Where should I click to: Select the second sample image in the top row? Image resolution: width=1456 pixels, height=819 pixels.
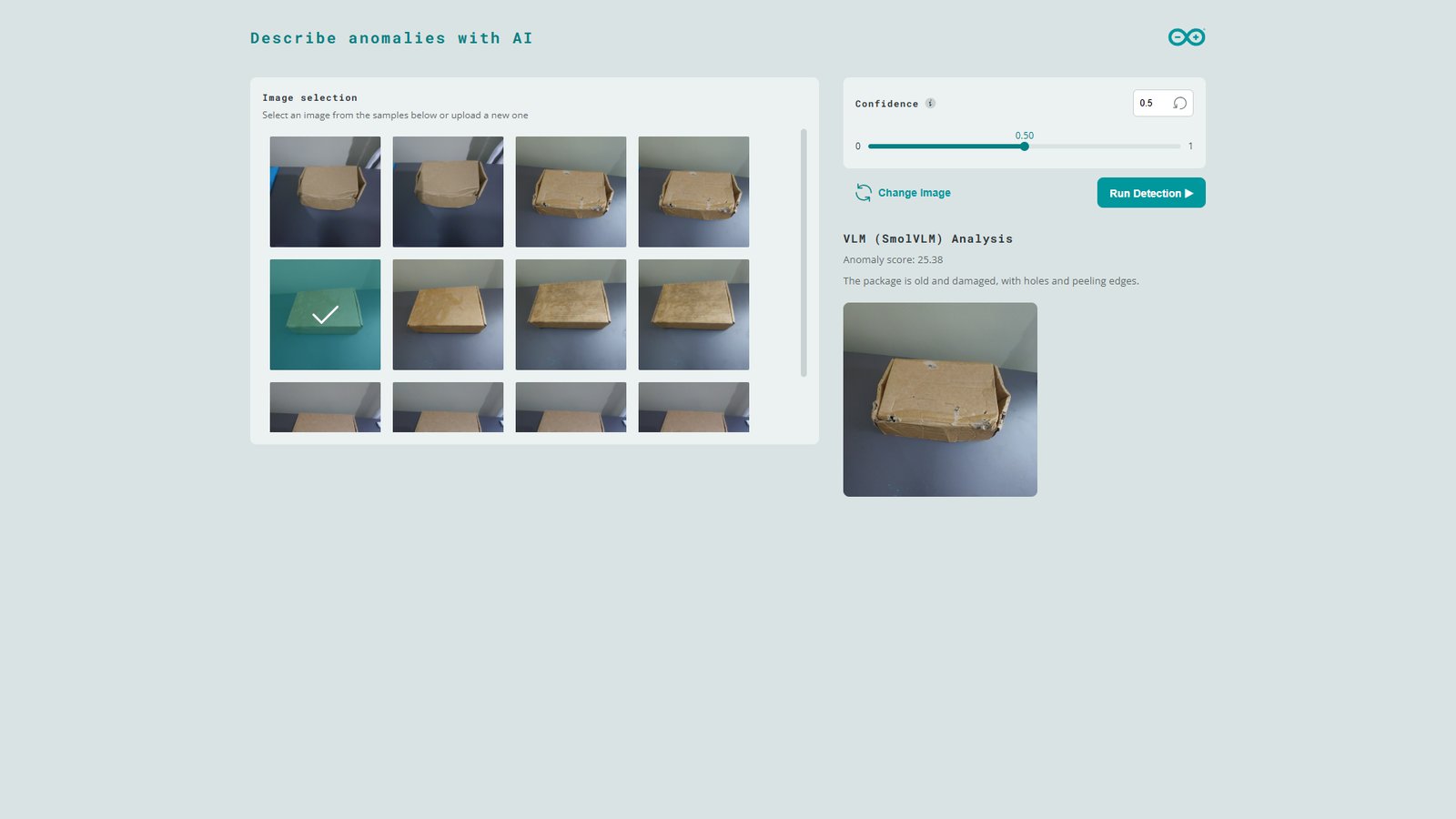pyautogui.click(x=448, y=192)
